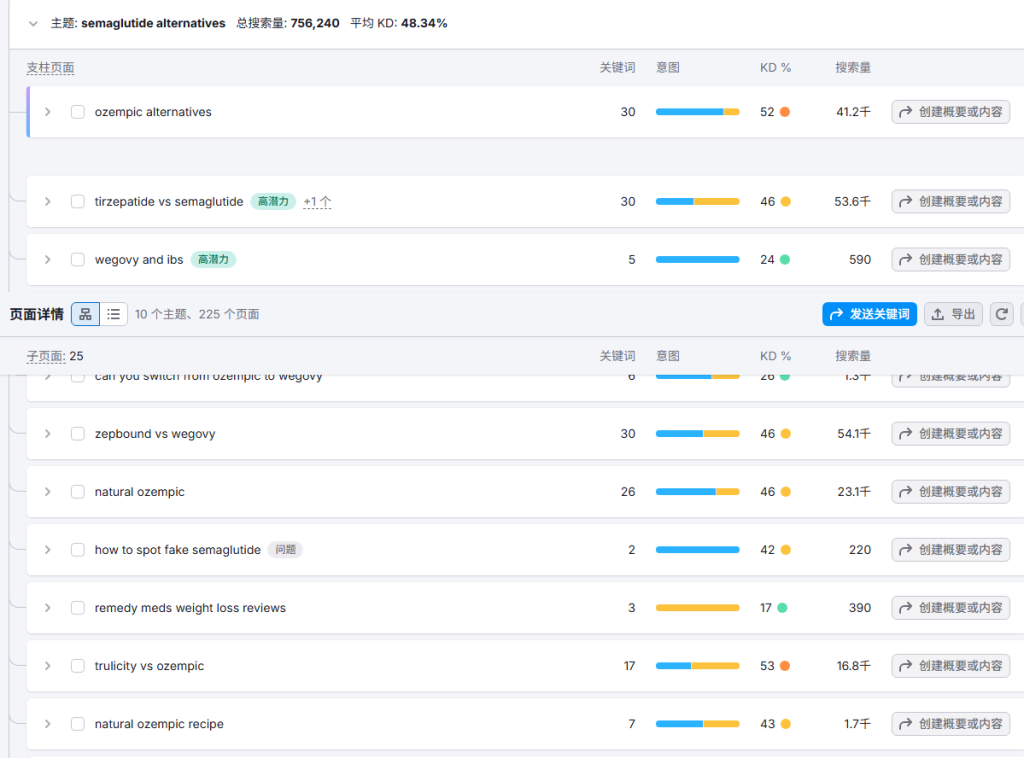Screen dimensions: 1024x758
Task: Click orange KD dot for ozempic alternatives
Action: tap(785, 112)
